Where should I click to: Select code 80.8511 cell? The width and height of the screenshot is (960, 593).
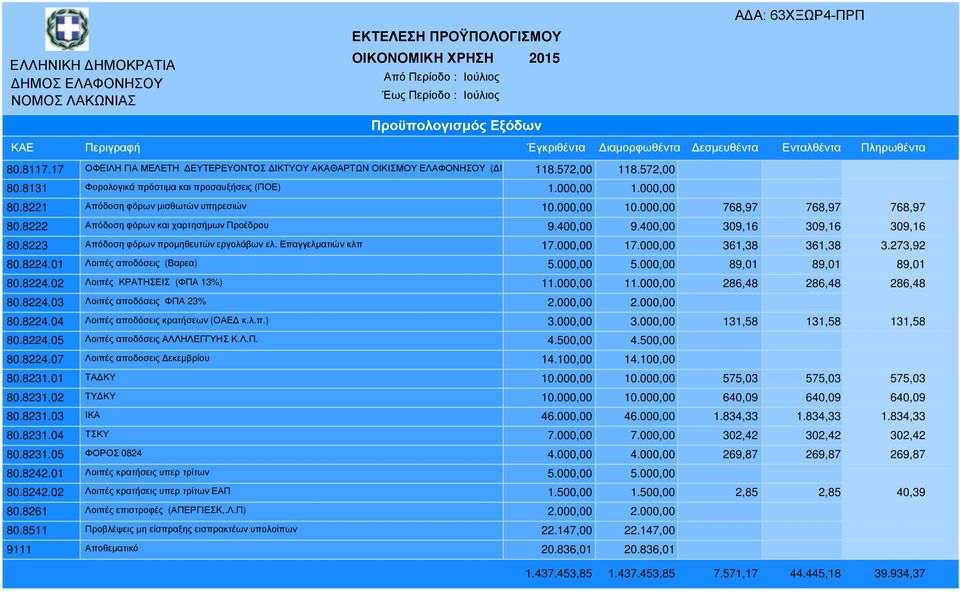click(40, 529)
